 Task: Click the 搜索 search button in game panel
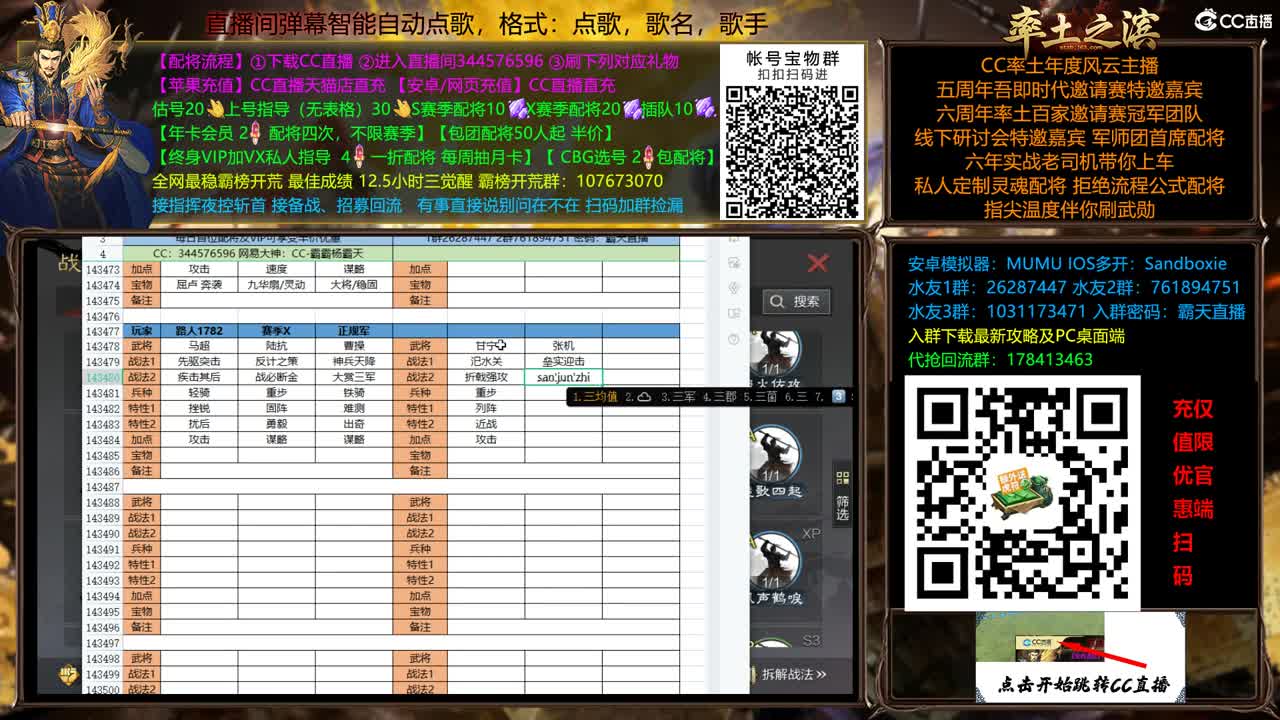pos(795,301)
